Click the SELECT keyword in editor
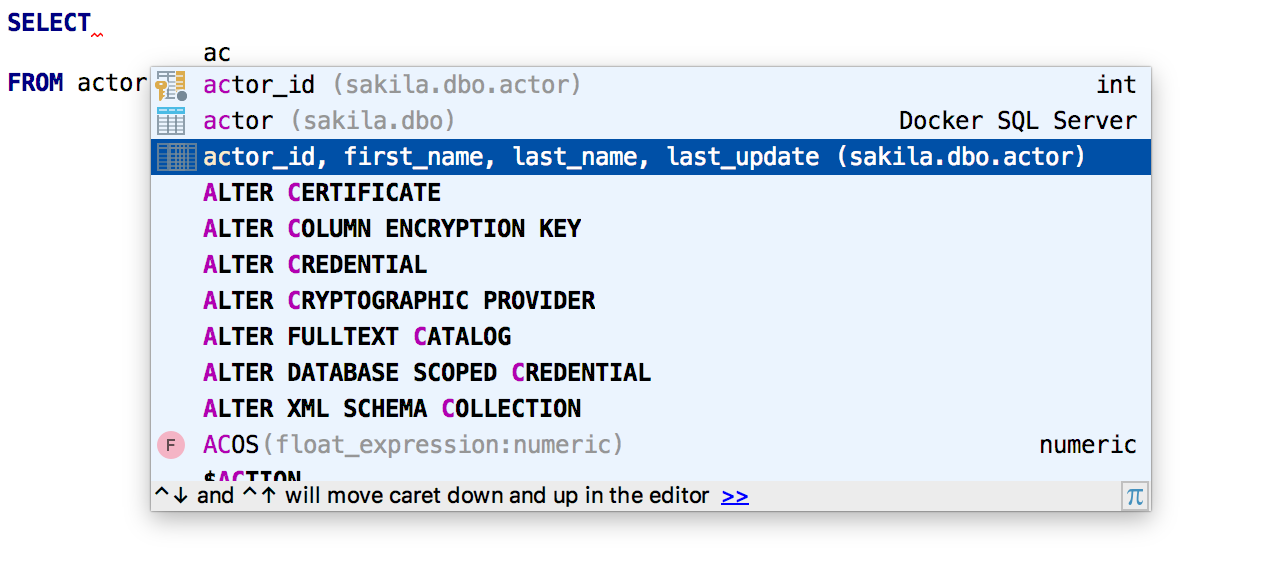1270x570 pixels. coord(49,22)
